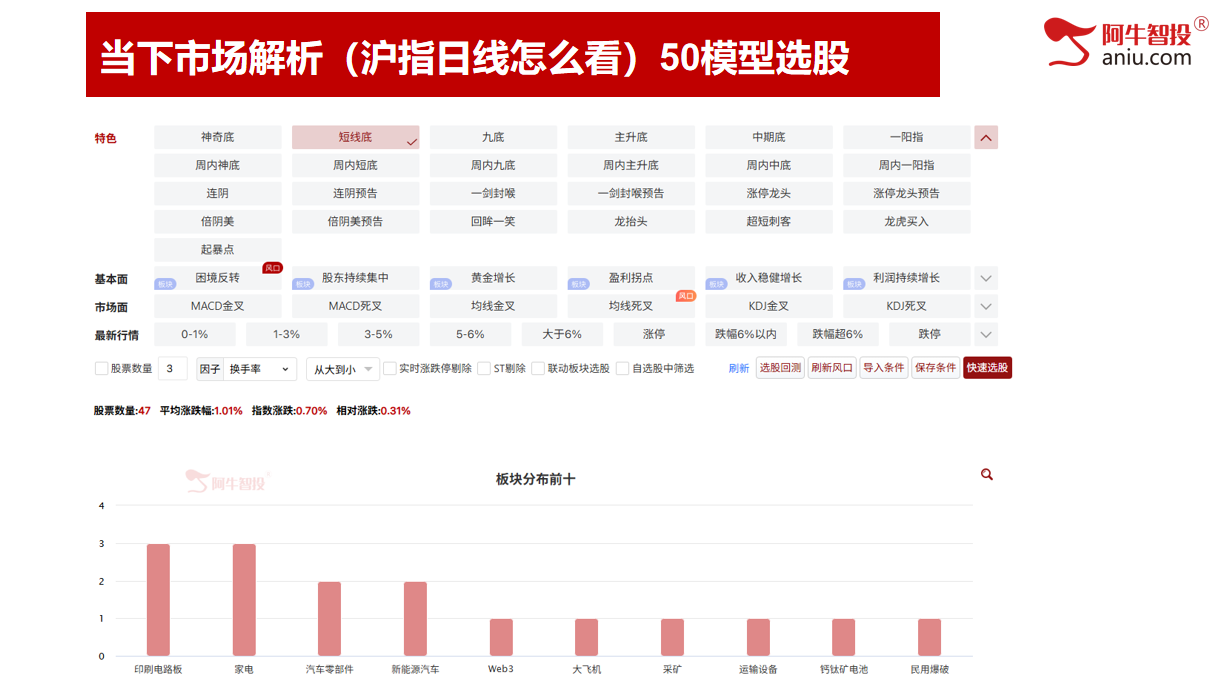Click the 板块 badge on 黄金增长
Image resolution: width=1226 pixels, height=688 pixels.
coord(441,284)
